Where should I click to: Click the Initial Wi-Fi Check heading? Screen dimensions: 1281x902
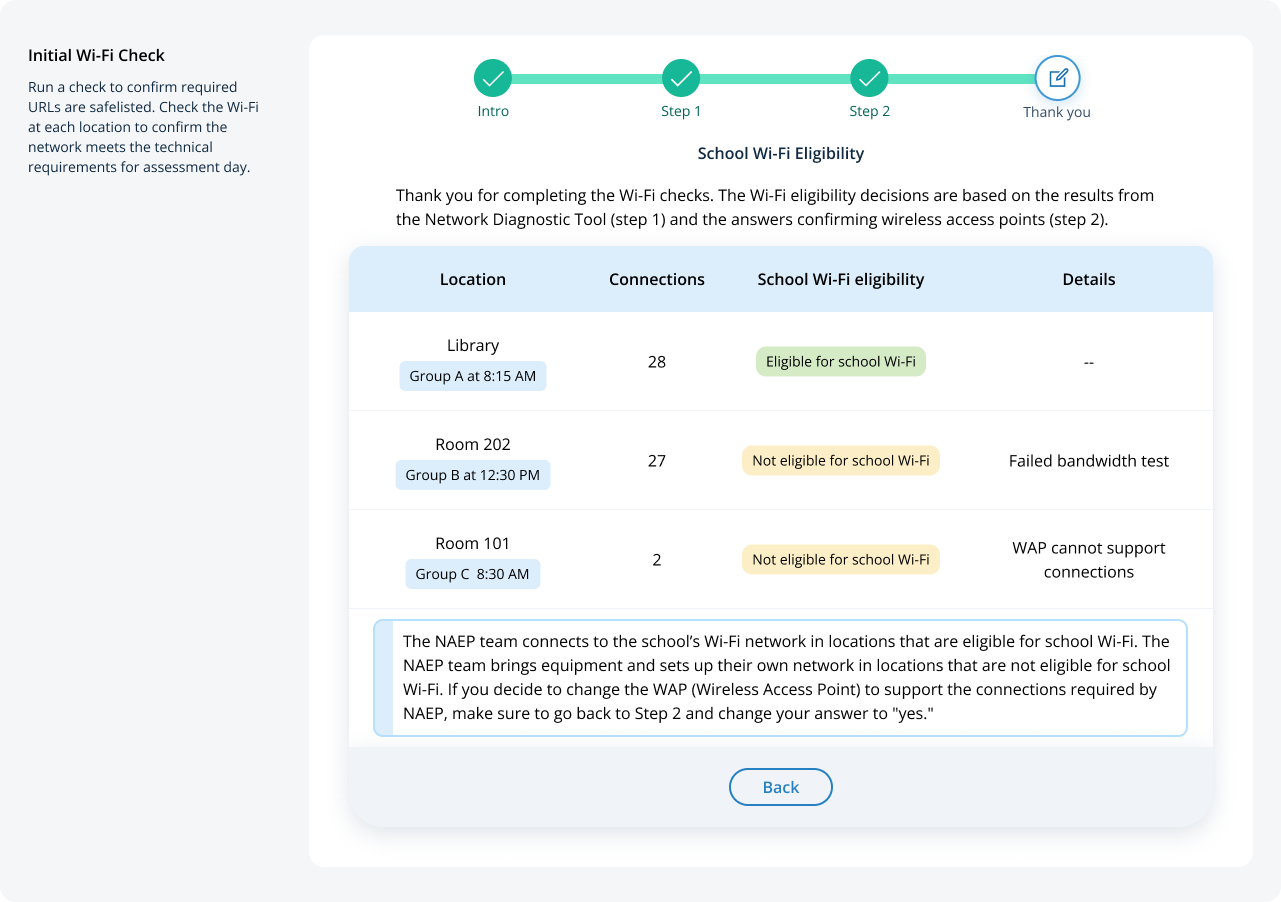(96, 56)
